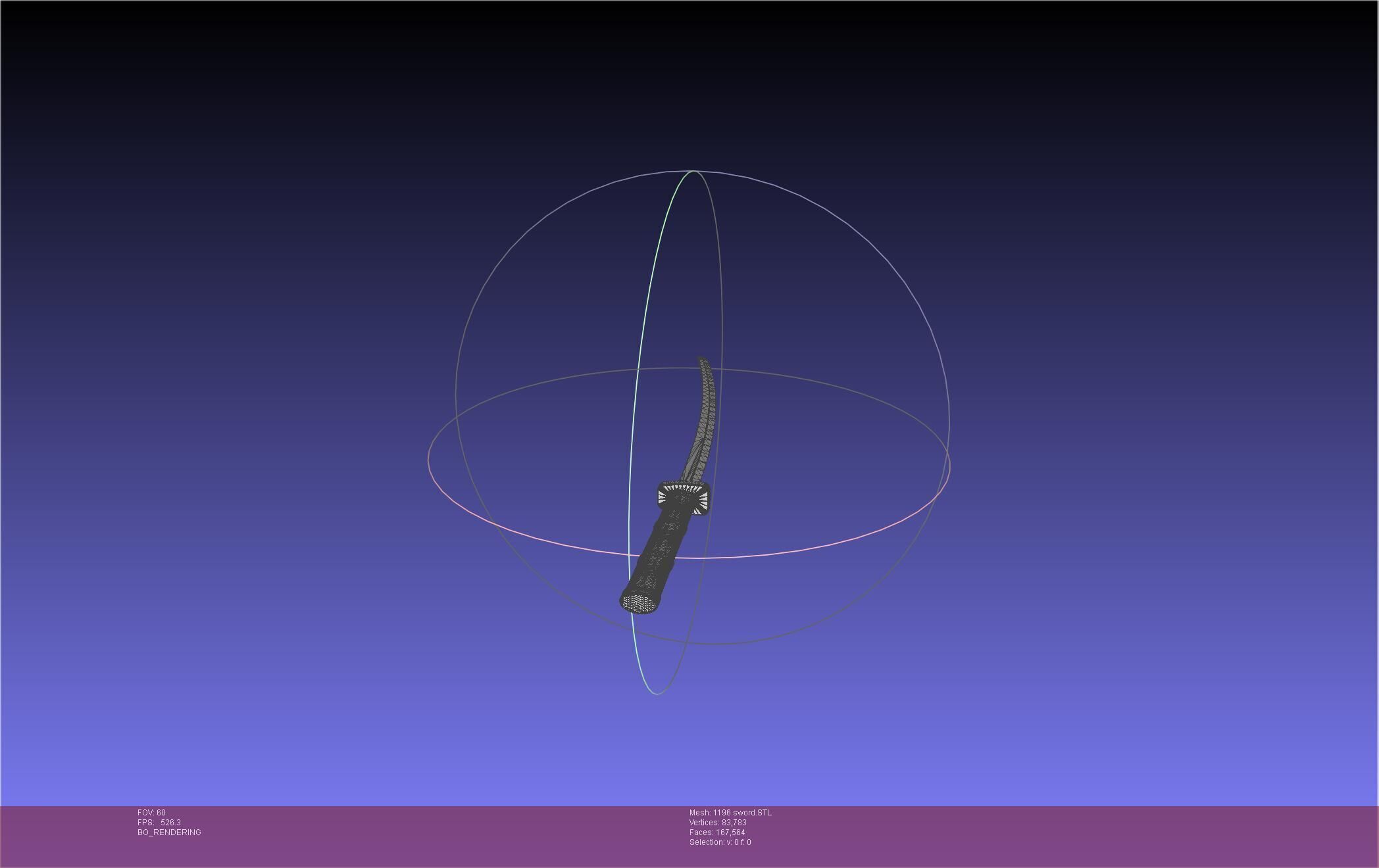1379x868 pixels.
Task: Click the pink horizontal trackball ring
Action: point(689,557)
